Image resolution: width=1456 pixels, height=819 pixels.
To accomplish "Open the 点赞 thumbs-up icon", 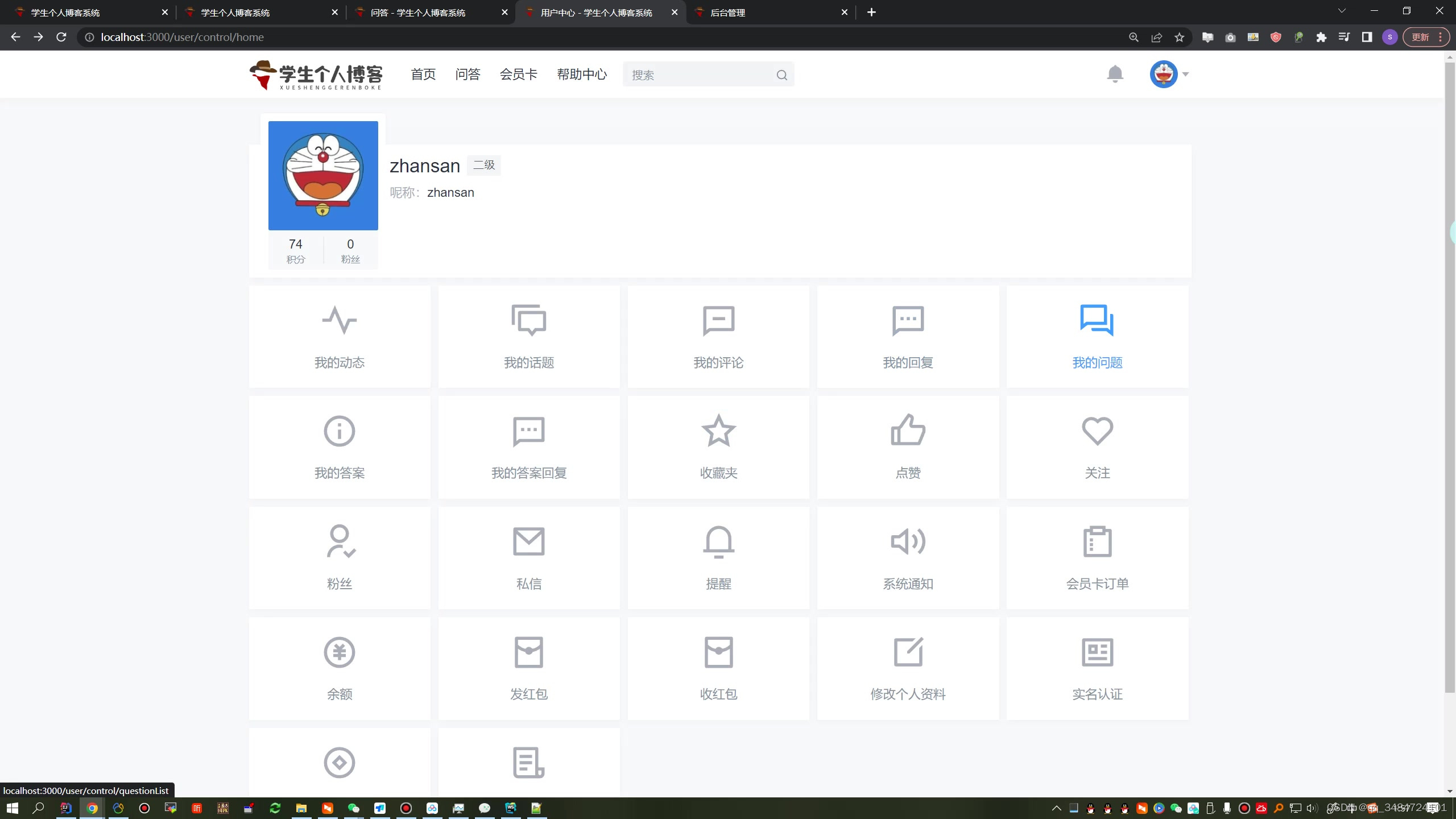I will click(x=908, y=431).
